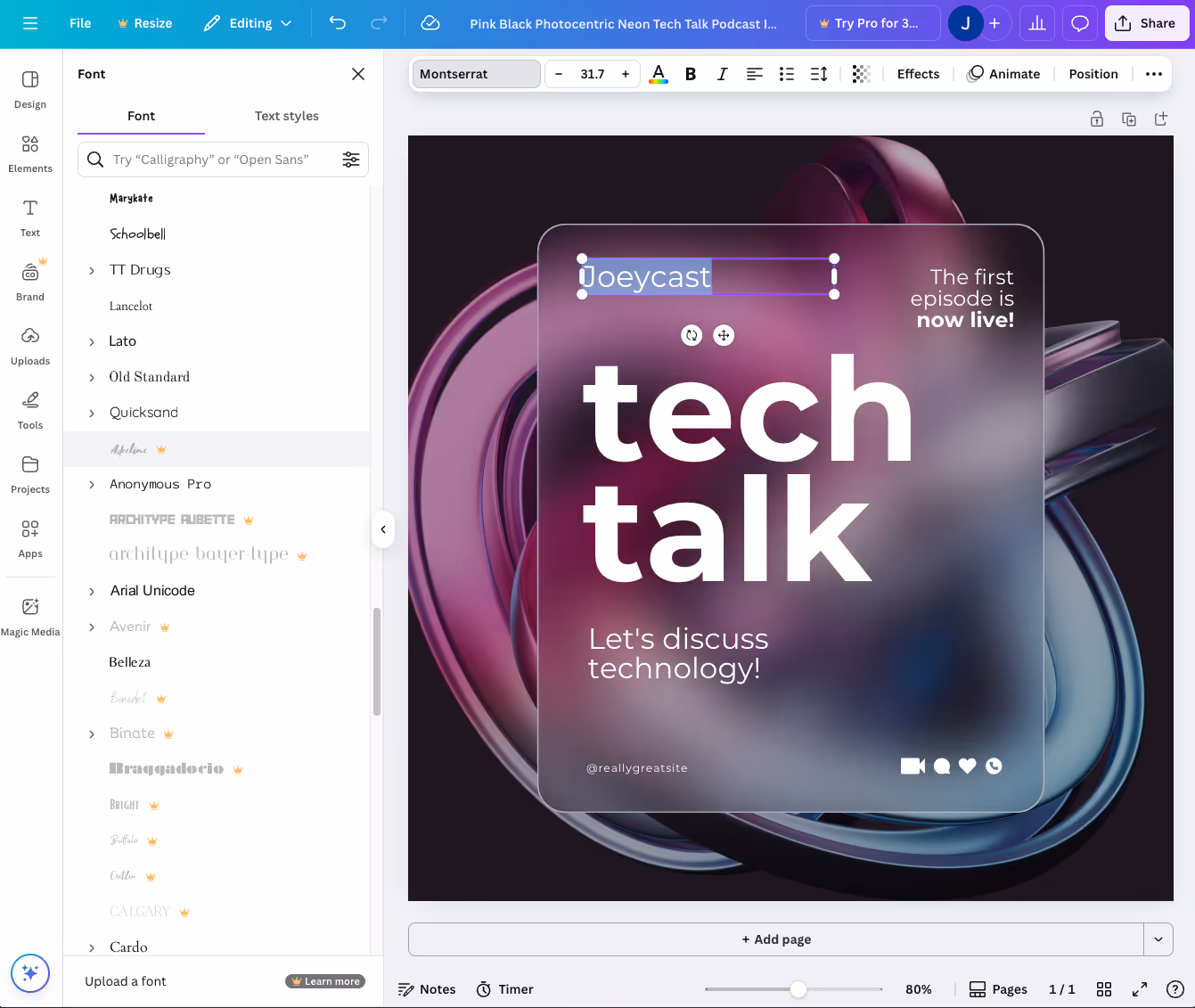Open the Elements sidebar panel
The height and width of the screenshot is (1008, 1195).
(x=30, y=153)
